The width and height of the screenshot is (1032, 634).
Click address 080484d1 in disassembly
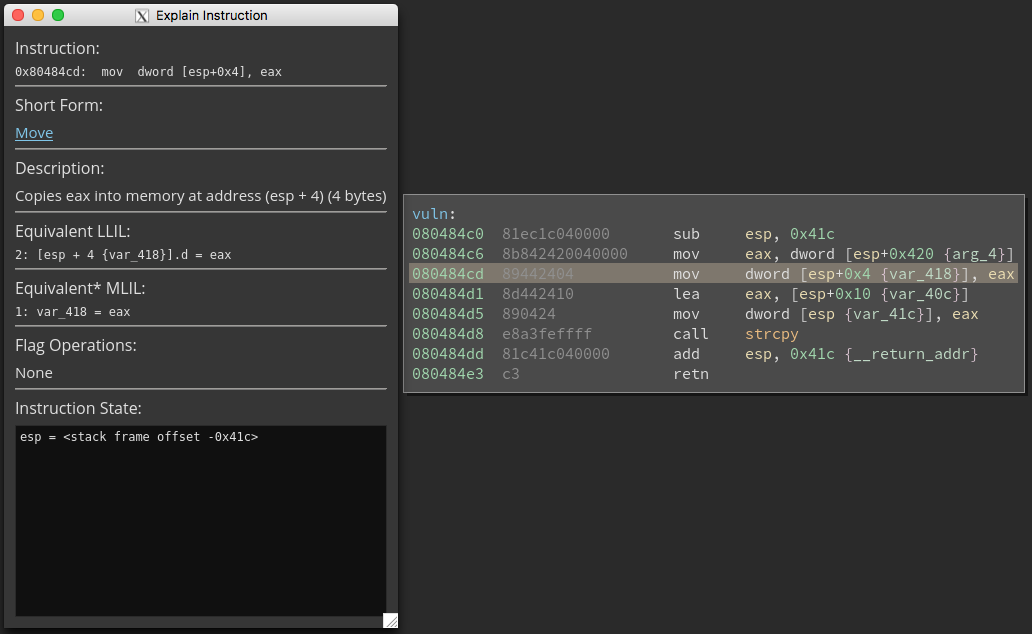click(448, 294)
